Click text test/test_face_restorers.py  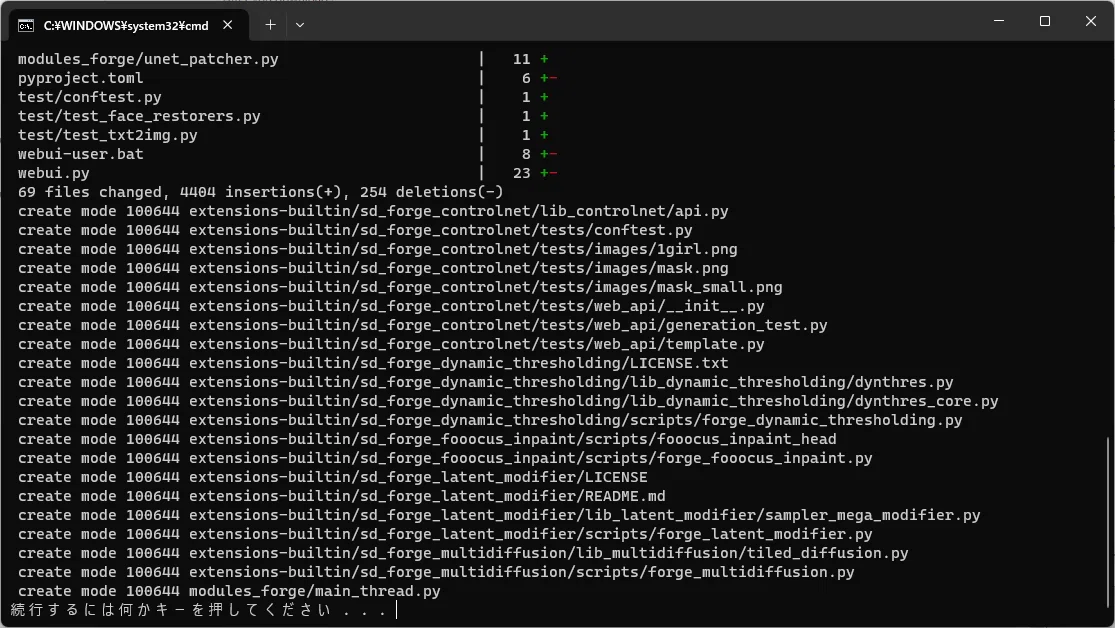139,116
